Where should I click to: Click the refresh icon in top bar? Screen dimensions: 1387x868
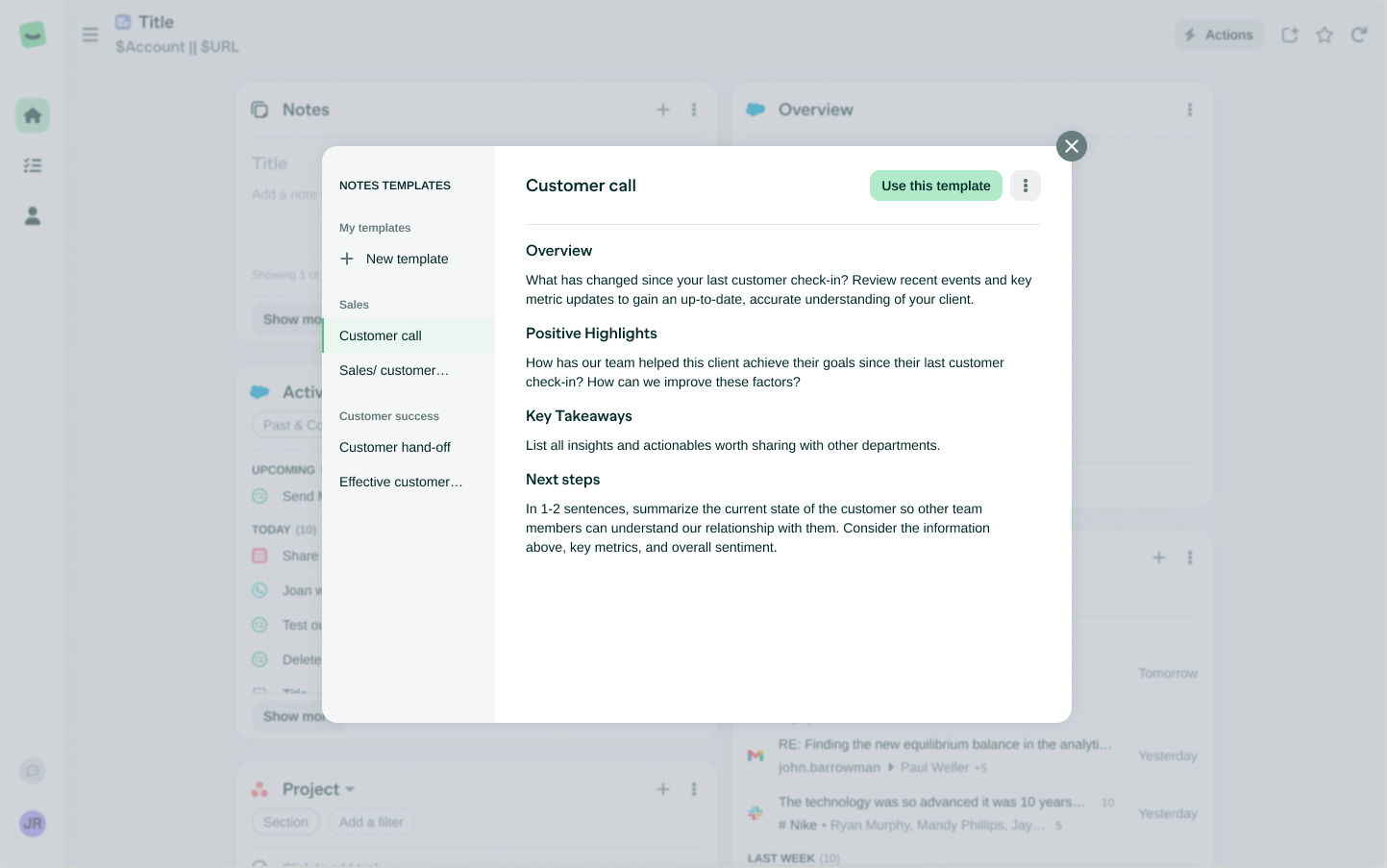tap(1359, 35)
